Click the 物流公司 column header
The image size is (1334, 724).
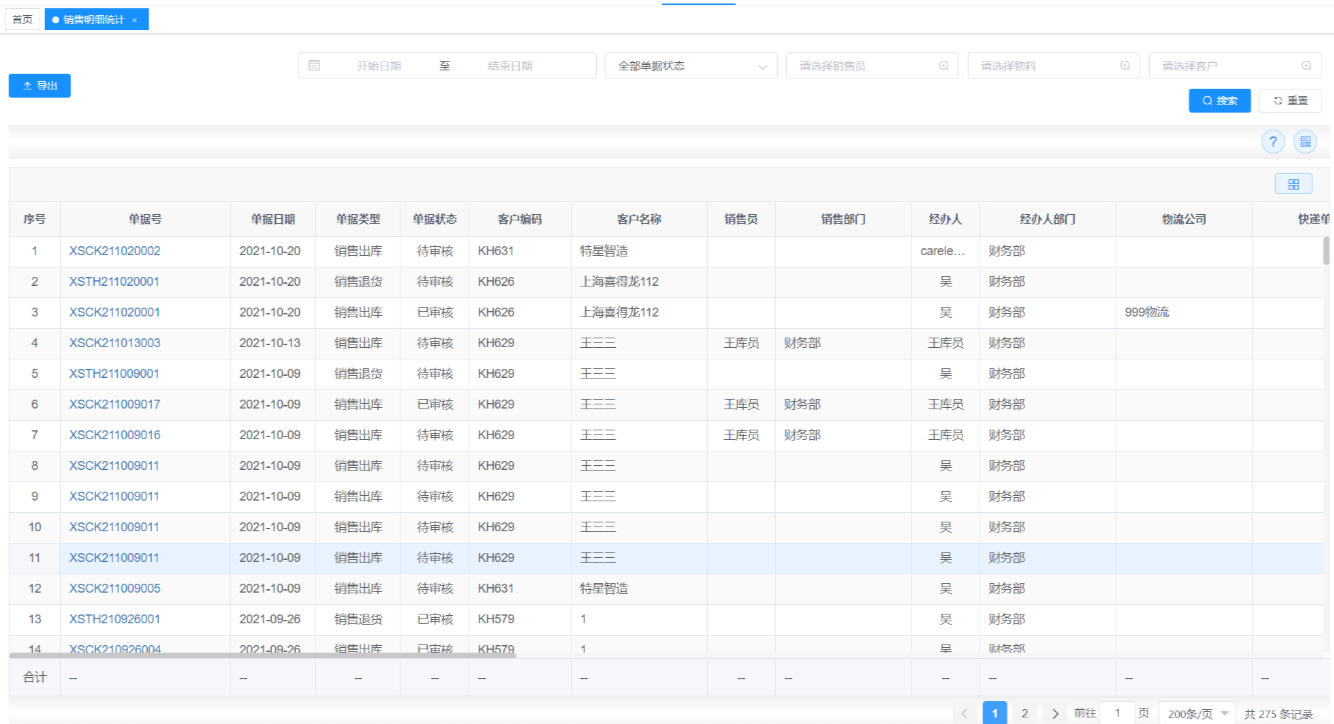point(1184,219)
